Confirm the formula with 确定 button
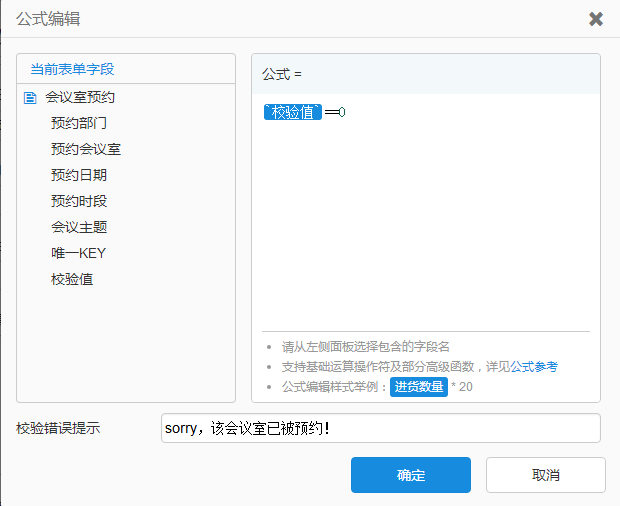The height and width of the screenshot is (506, 620). click(x=410, y=475)
